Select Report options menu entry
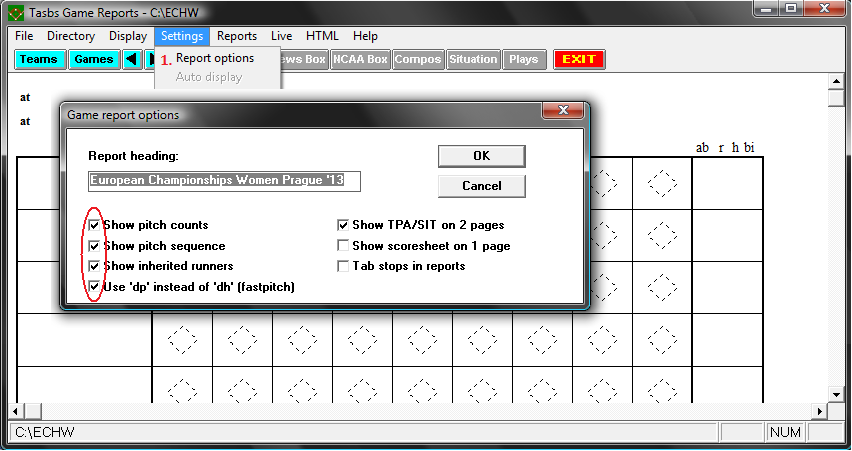Viewport: 852px width, 451px height. click(x=215, y=58)
